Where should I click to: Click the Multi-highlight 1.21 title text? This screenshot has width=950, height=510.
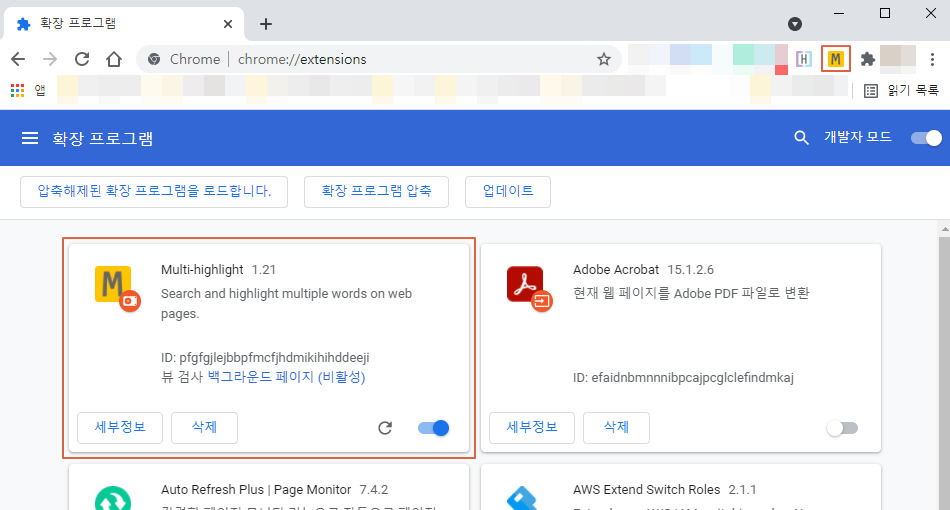point(219,270)
